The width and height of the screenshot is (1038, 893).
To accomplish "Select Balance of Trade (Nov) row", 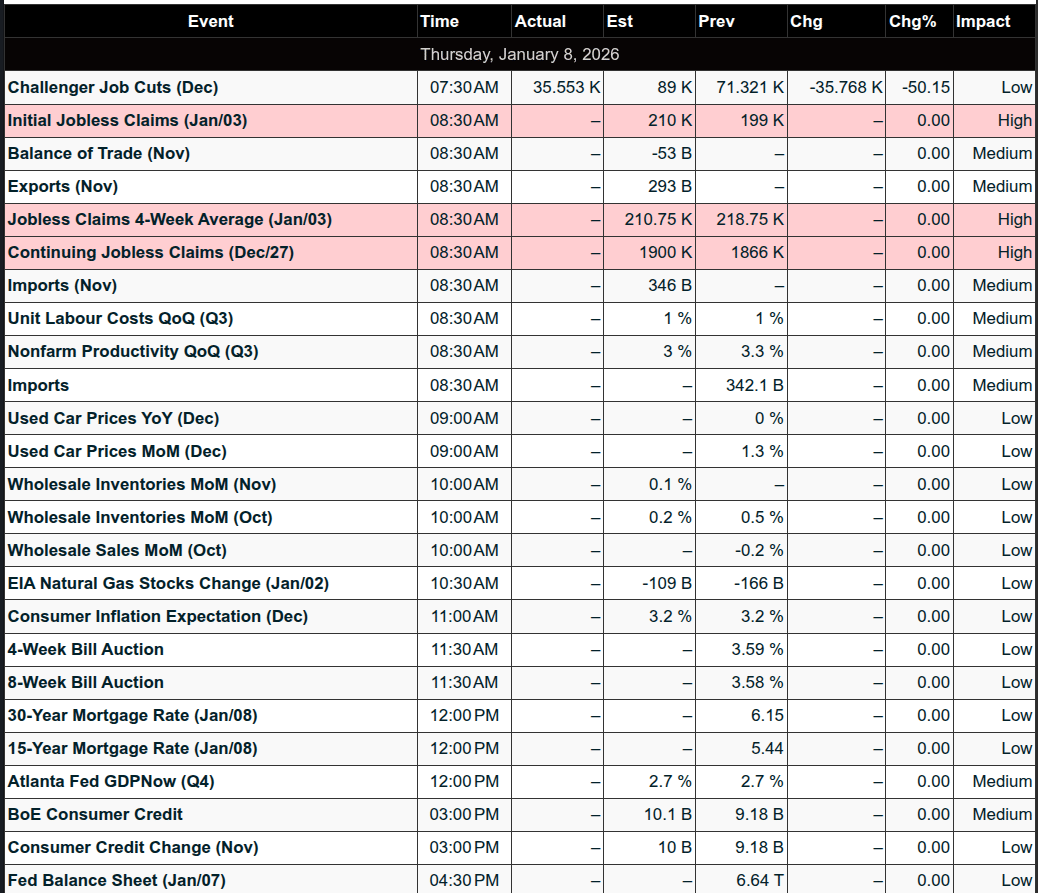I will [99, 154].
